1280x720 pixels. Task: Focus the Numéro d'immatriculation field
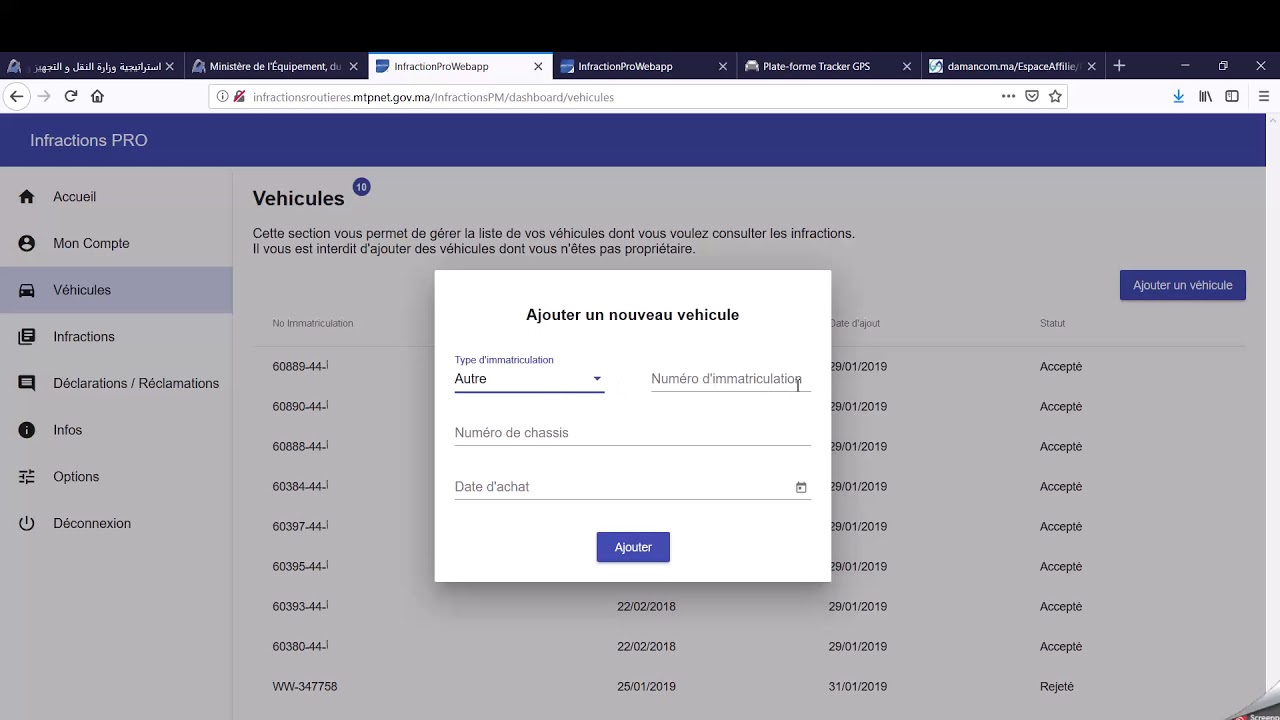pos(730,379)
